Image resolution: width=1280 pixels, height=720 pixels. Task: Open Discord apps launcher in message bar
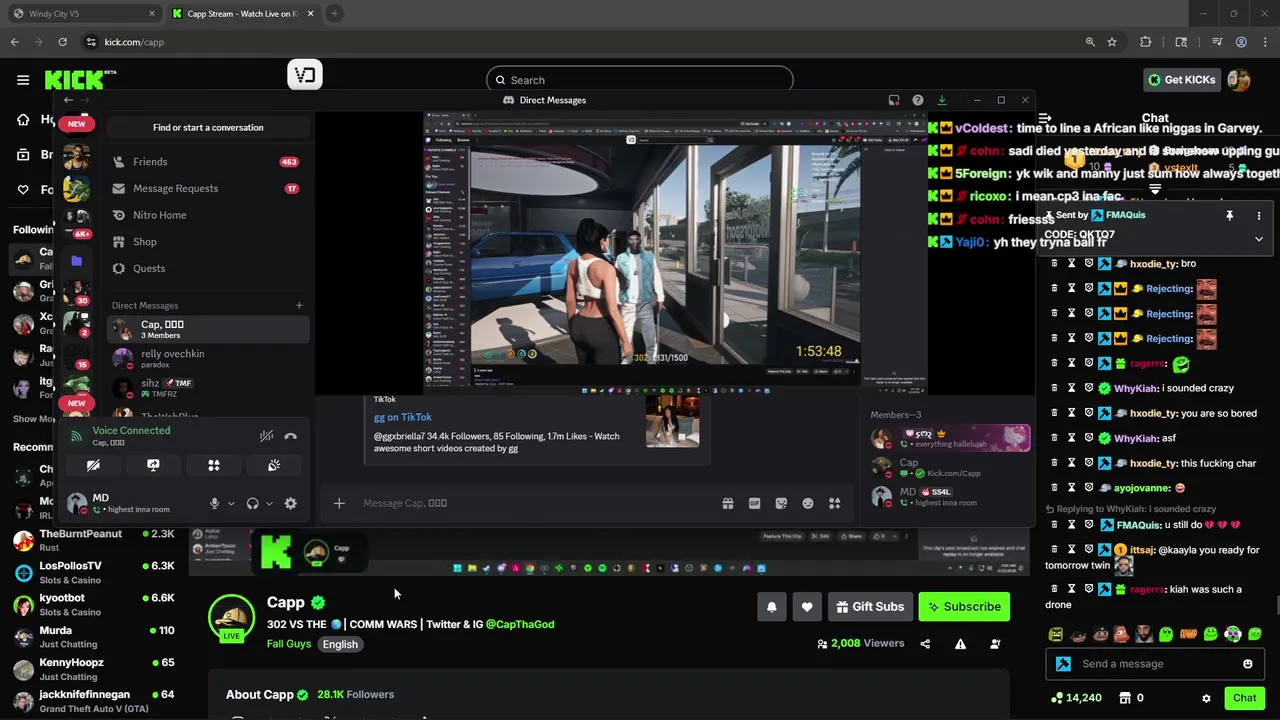pyautogui.click(x=835, y=504)
